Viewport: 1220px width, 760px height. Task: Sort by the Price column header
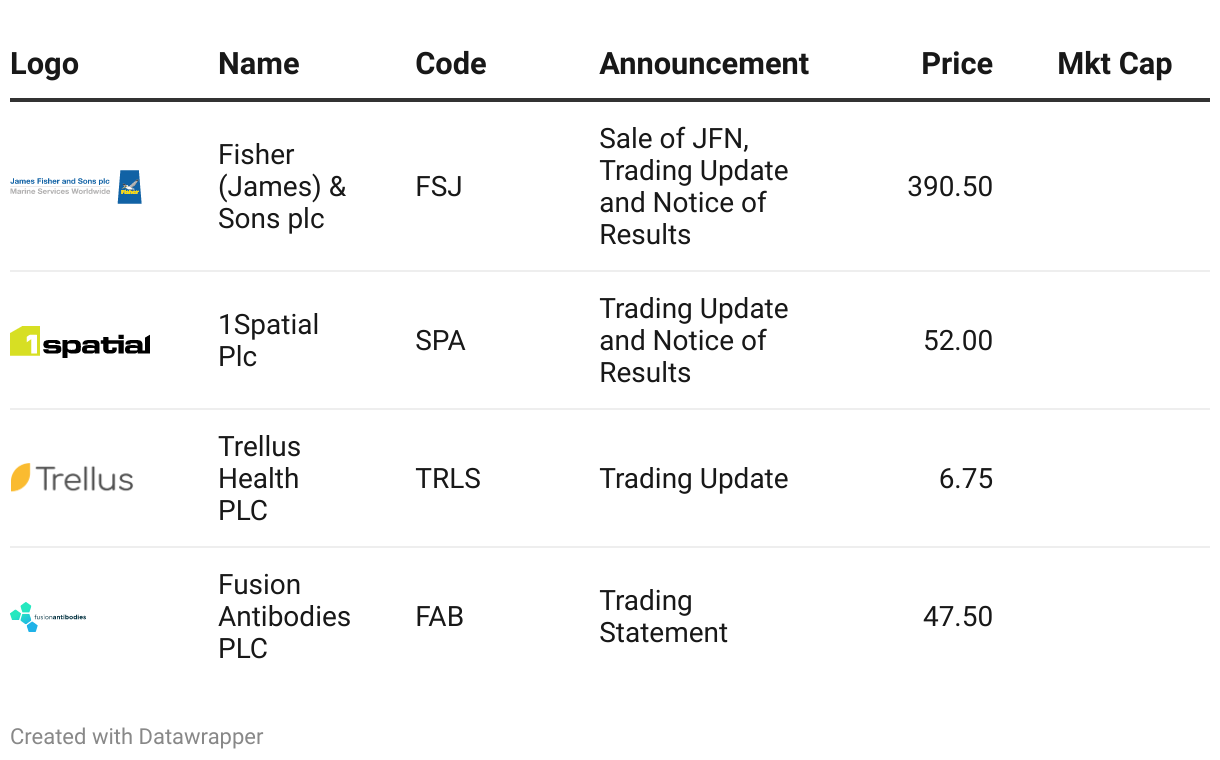point(956,64)
